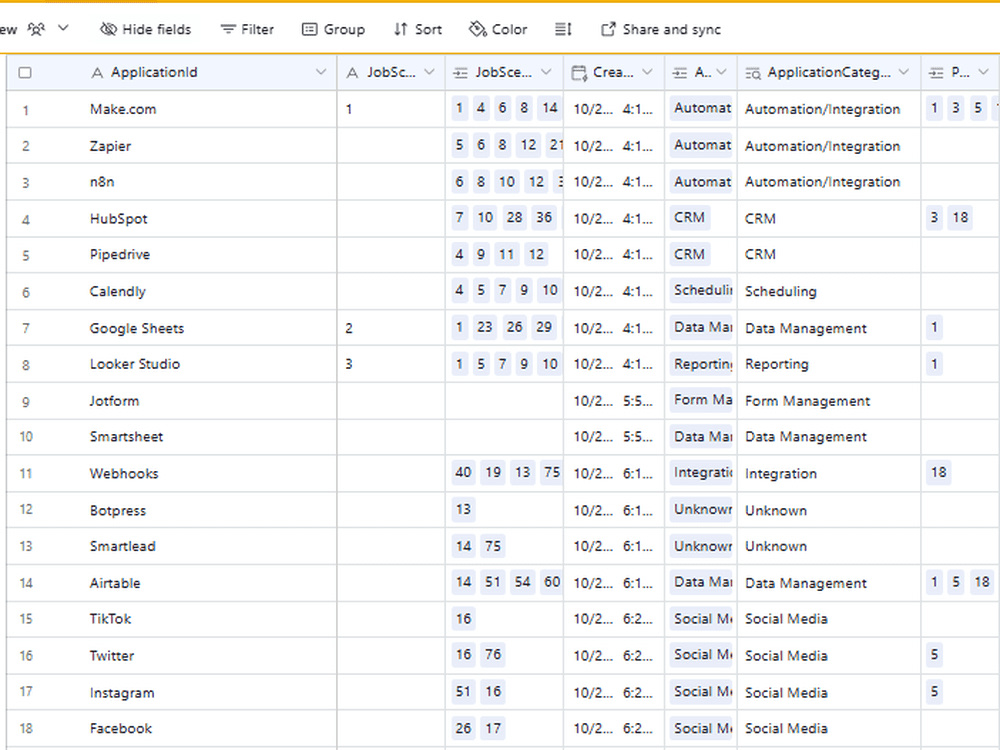
Task: Open the Group menu
Action: click(x=334, y=29)
